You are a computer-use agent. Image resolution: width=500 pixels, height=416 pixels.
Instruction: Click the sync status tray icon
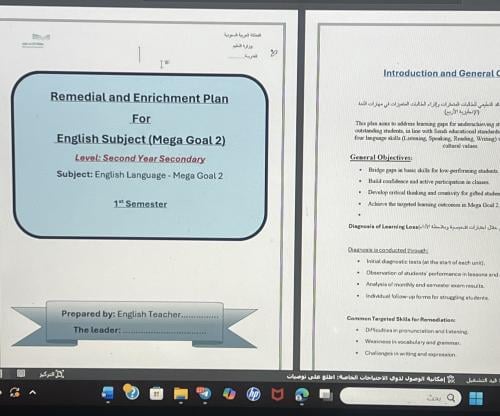click(x=14, y=392)
